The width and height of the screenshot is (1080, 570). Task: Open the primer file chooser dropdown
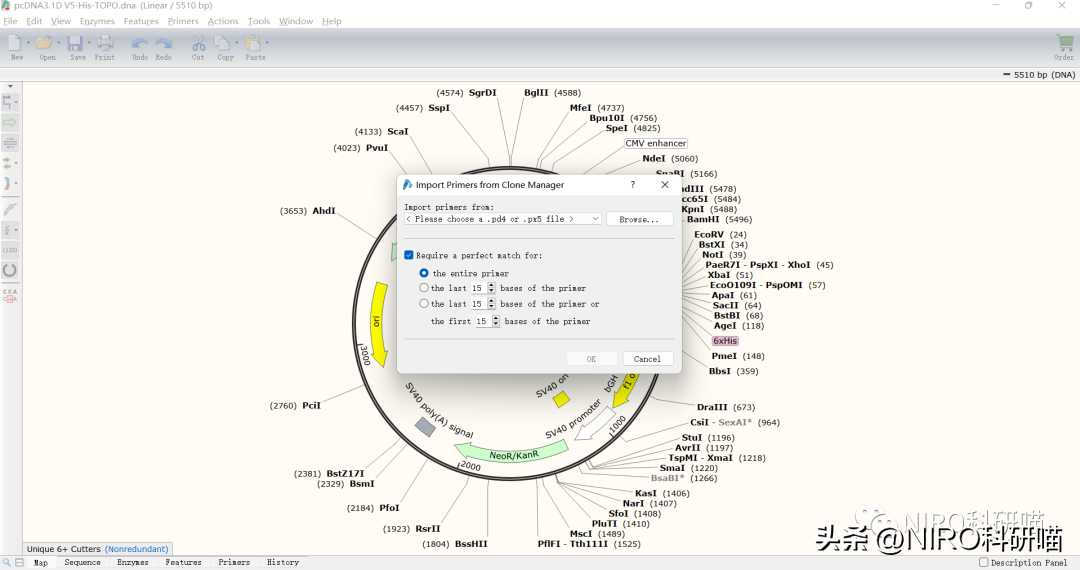tap(502, 219)
